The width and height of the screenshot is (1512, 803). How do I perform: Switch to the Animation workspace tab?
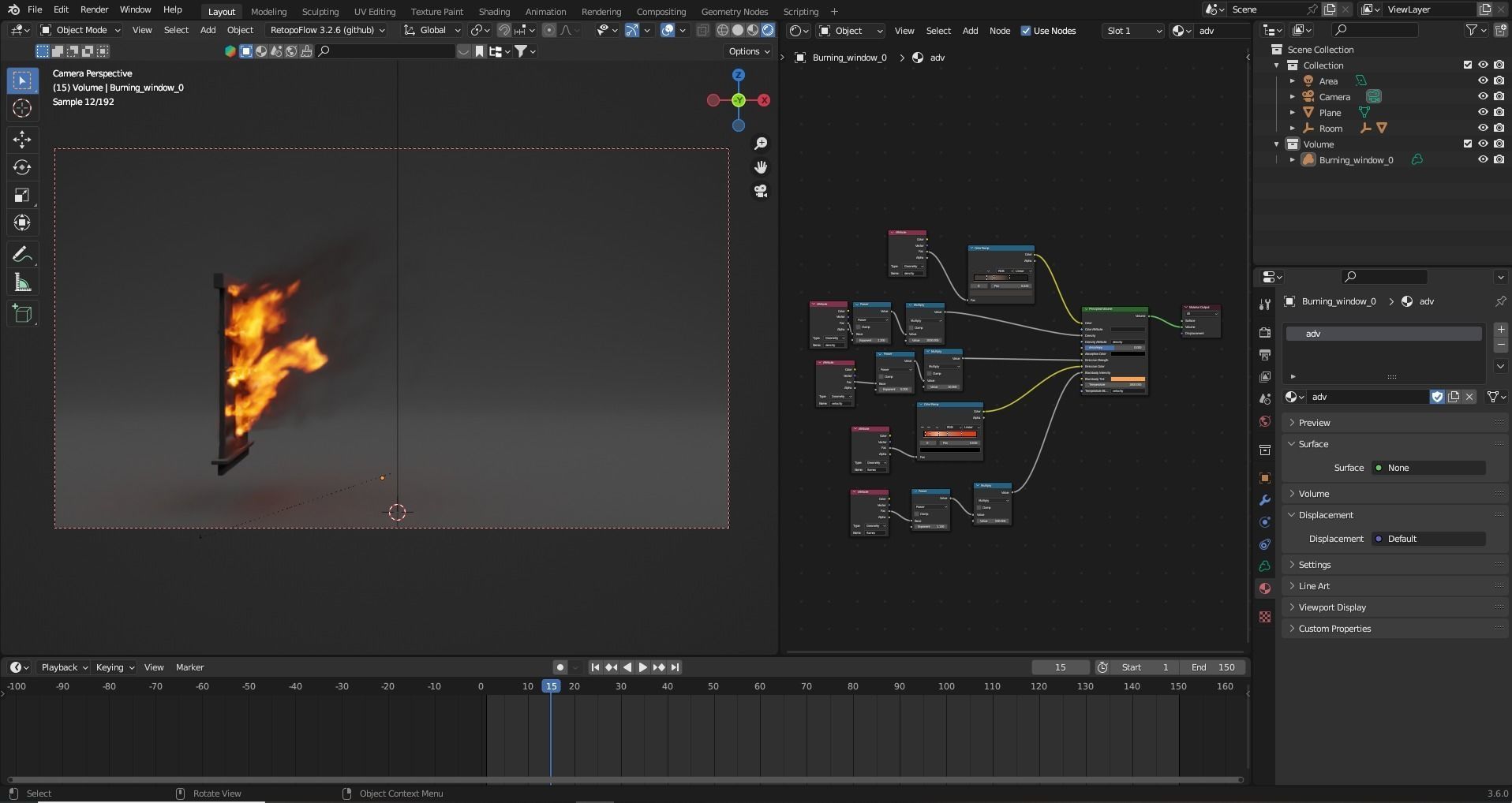[545, 12]
